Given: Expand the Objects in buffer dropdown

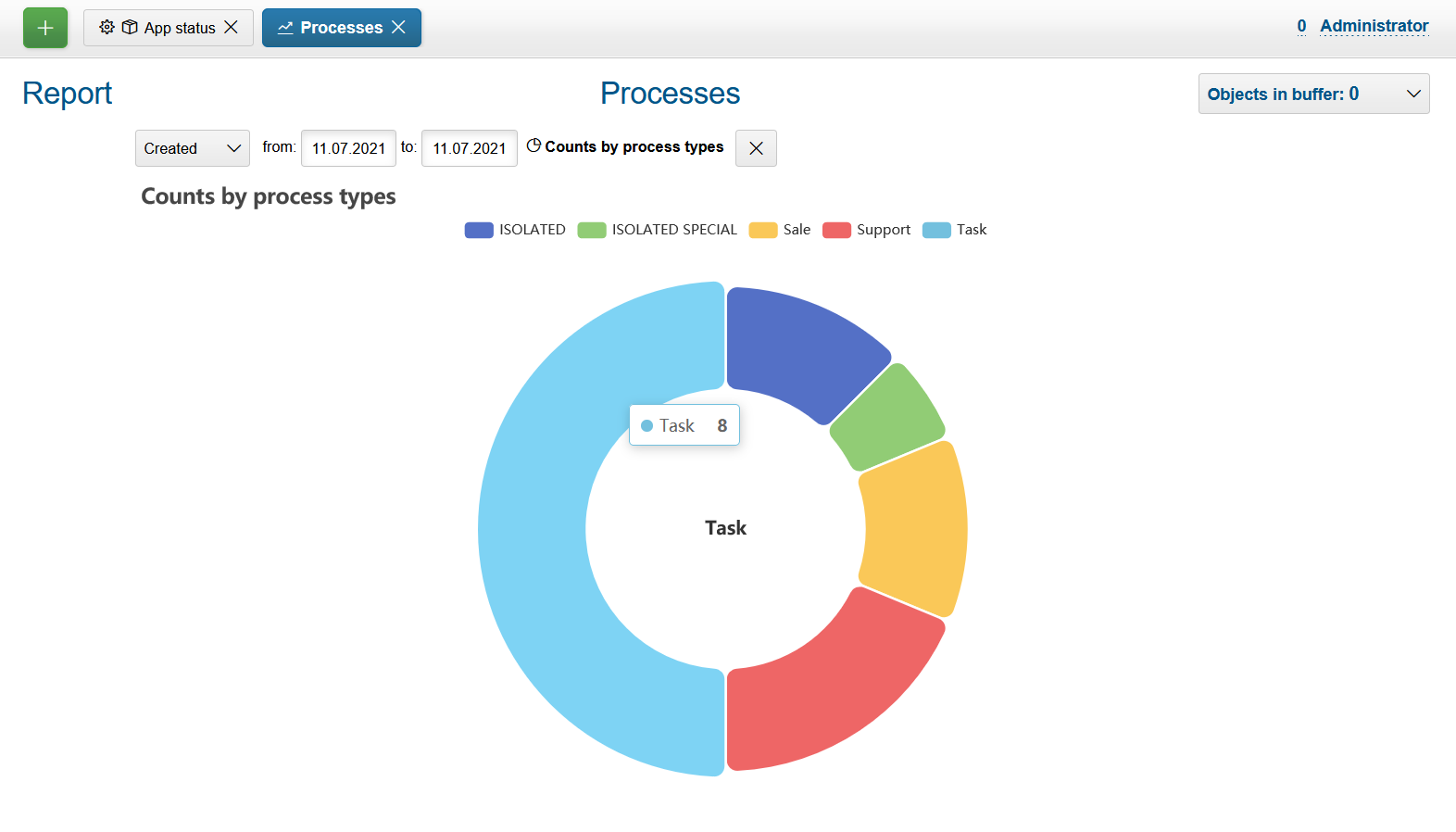Looking at the screenshot, I should (1313, 94).
